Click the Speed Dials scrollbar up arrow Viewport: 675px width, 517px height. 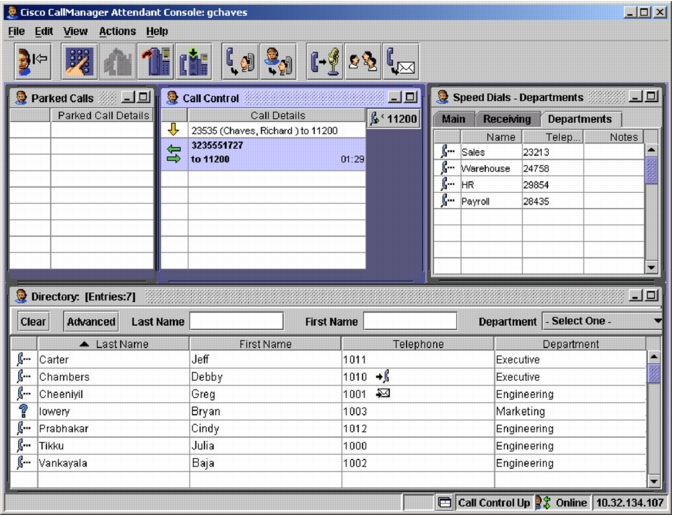coord(651,150)
